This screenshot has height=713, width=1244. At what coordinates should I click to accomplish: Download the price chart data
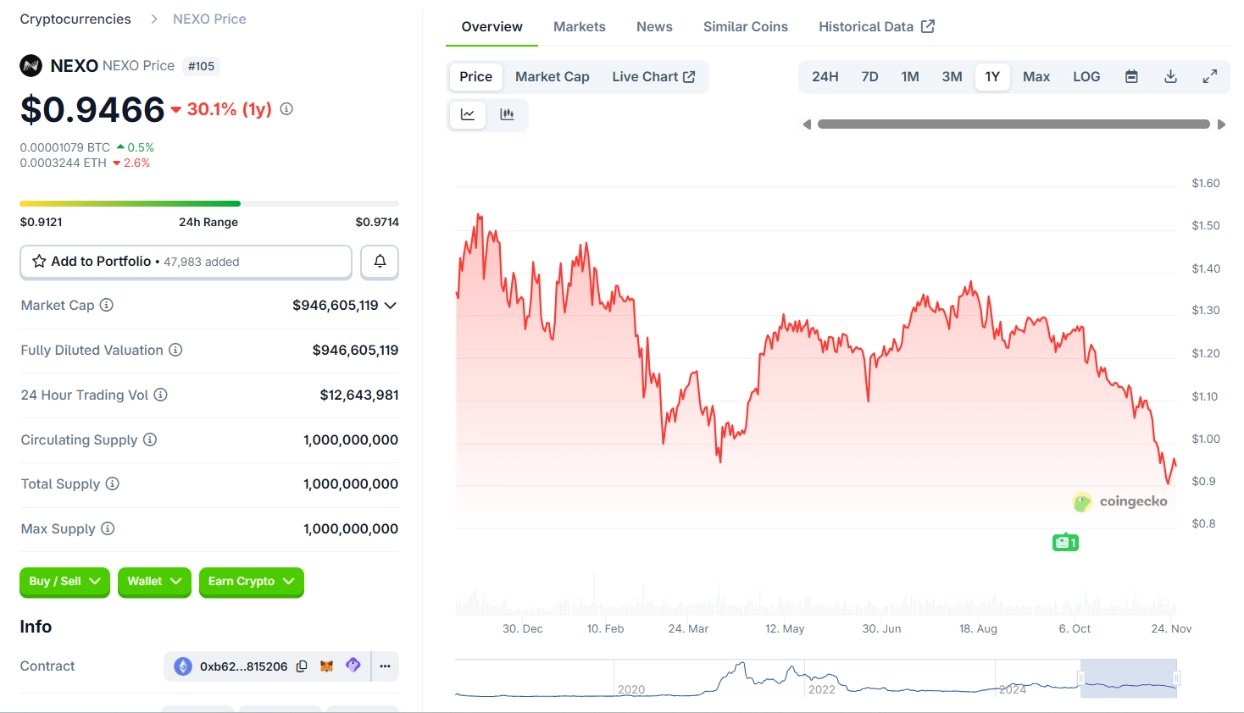pos(1170,76)
